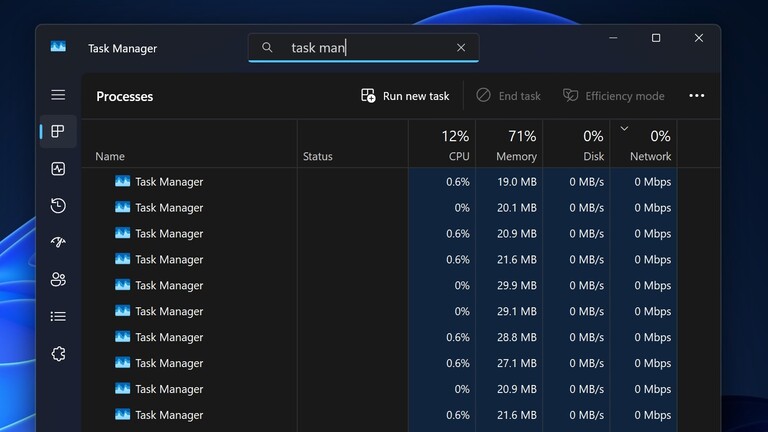The width and height of the screenshot is (768, 432).
Task: Click the process icon in the 27.1 MB row
Action: tap(122, 362)
